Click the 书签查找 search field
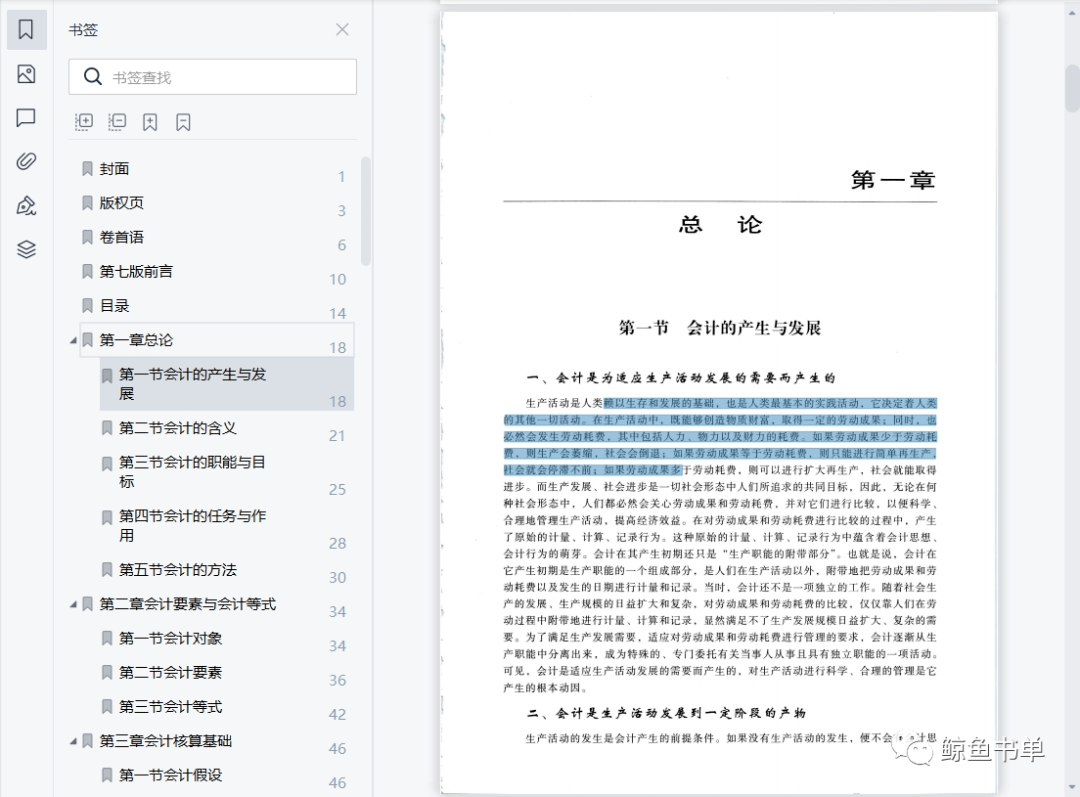 coord(212,76)
